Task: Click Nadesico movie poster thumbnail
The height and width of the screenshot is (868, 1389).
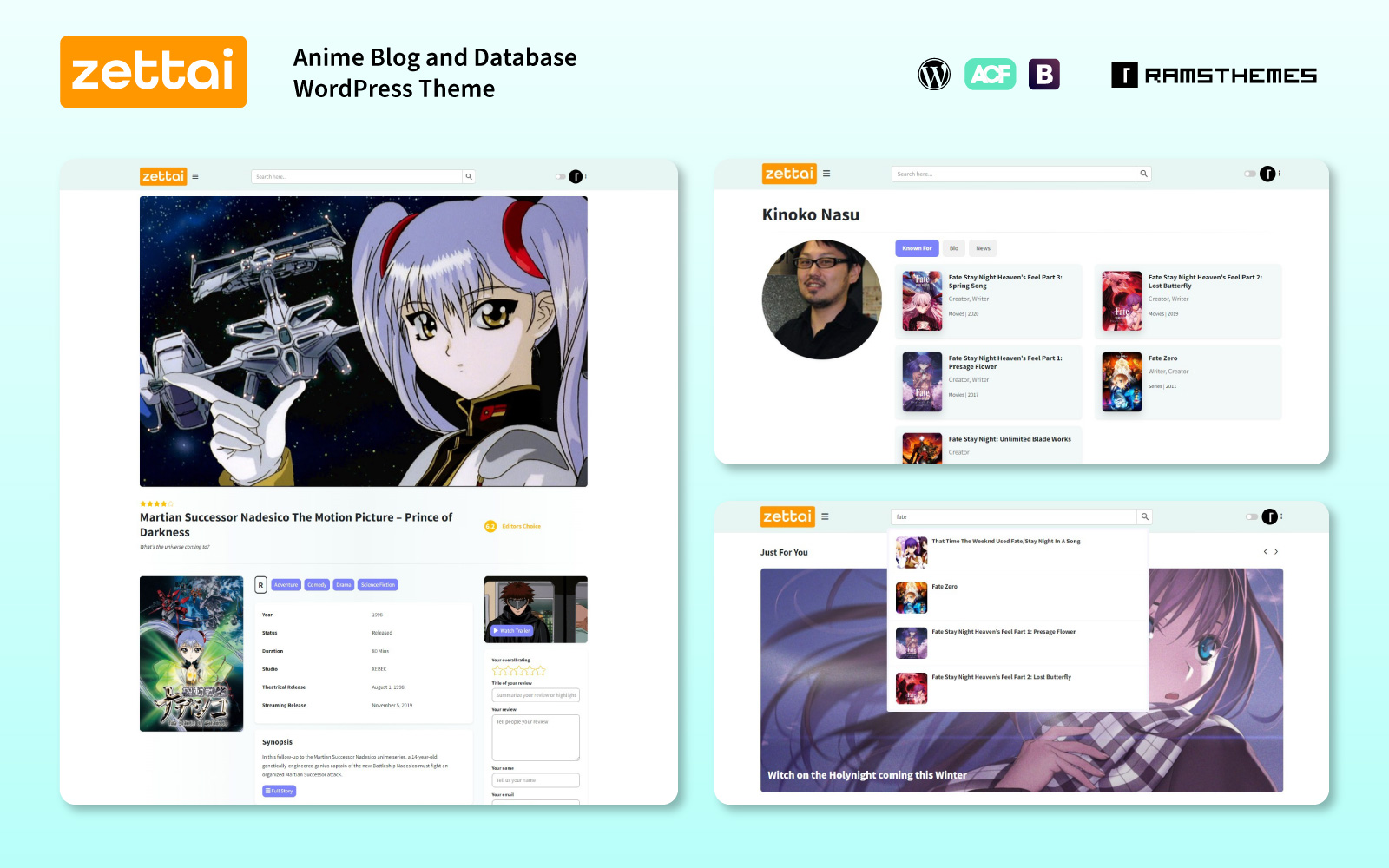Action: coord(192,654)
